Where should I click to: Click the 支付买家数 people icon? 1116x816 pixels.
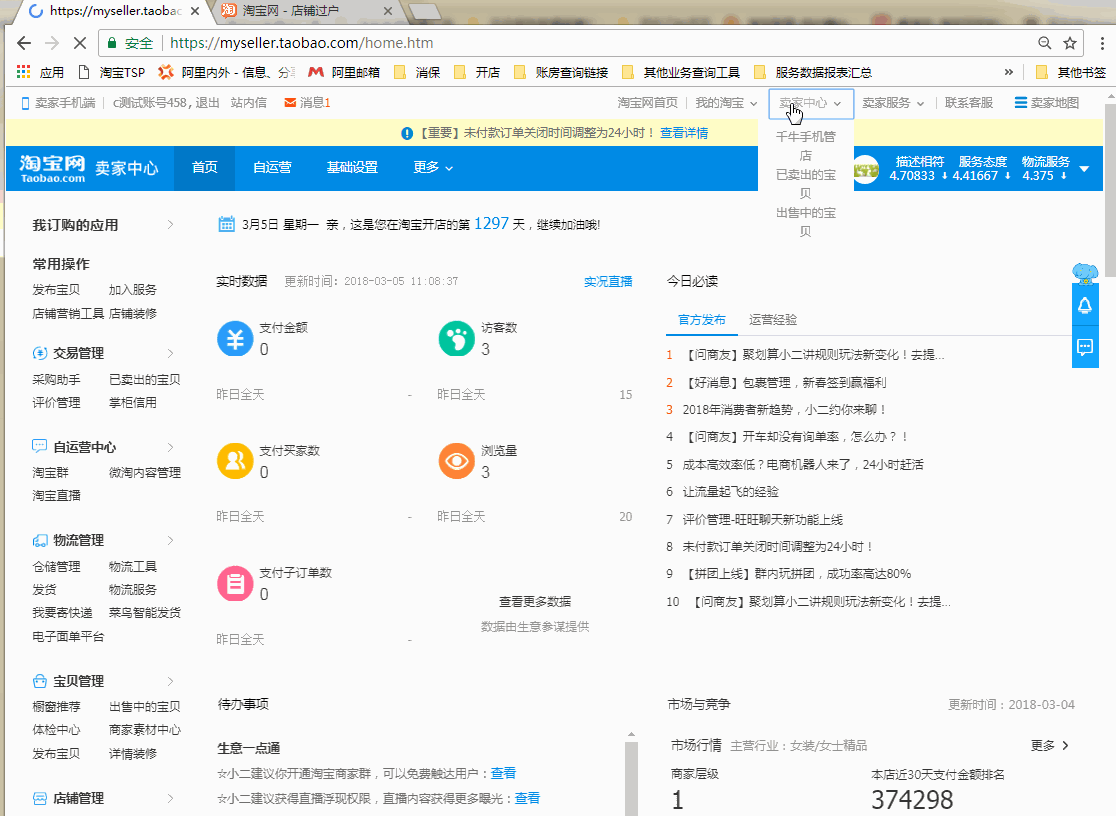click(235, 461)
